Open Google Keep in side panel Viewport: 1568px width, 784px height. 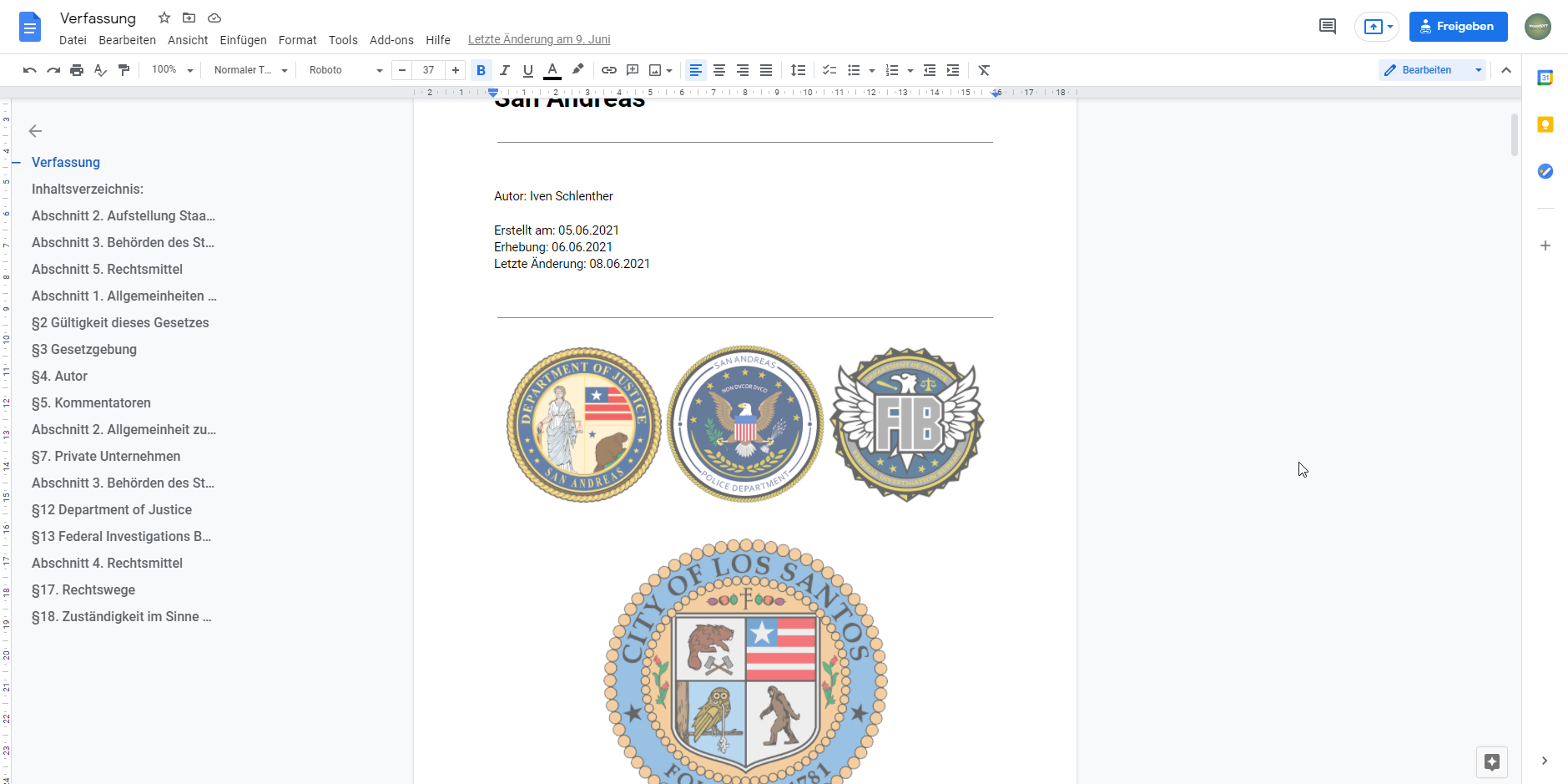point(1545,124)
